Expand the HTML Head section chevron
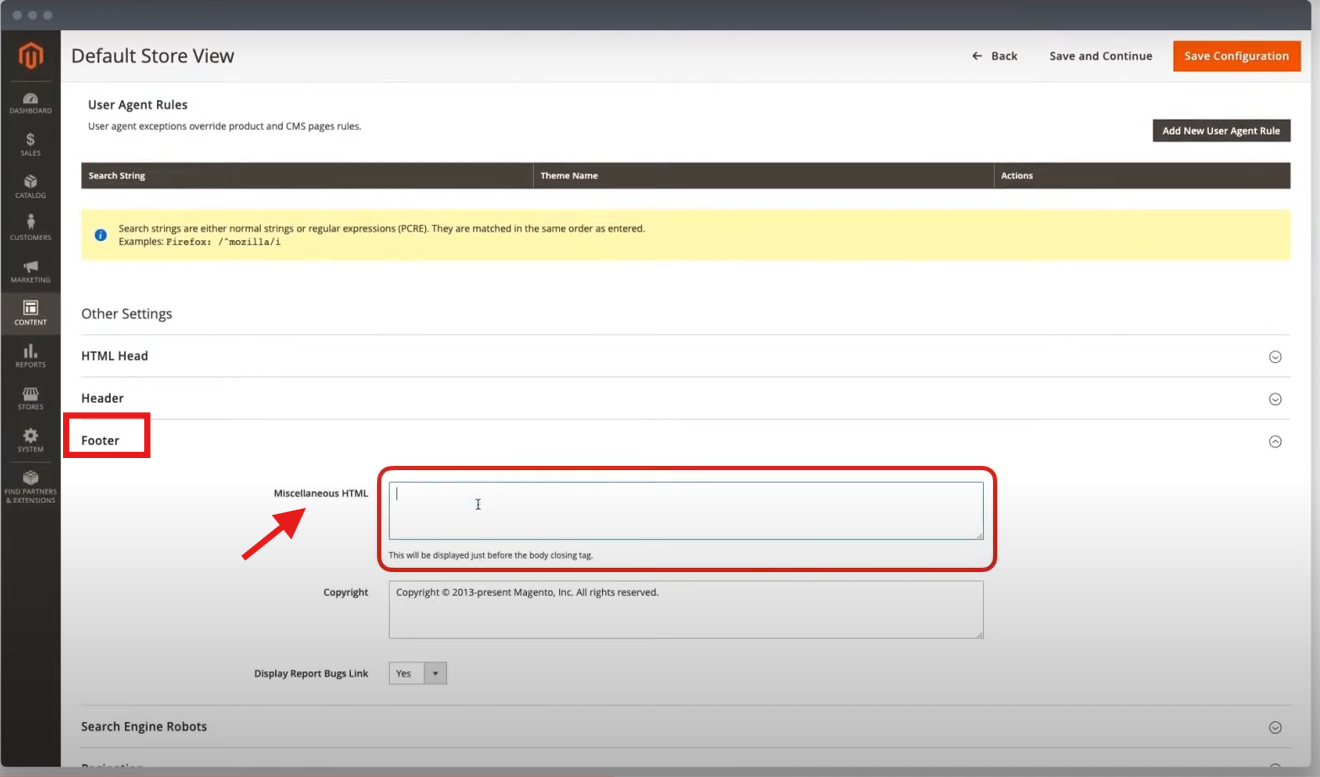Screen dimensions: 1320x777 (x=1275, y=357)
